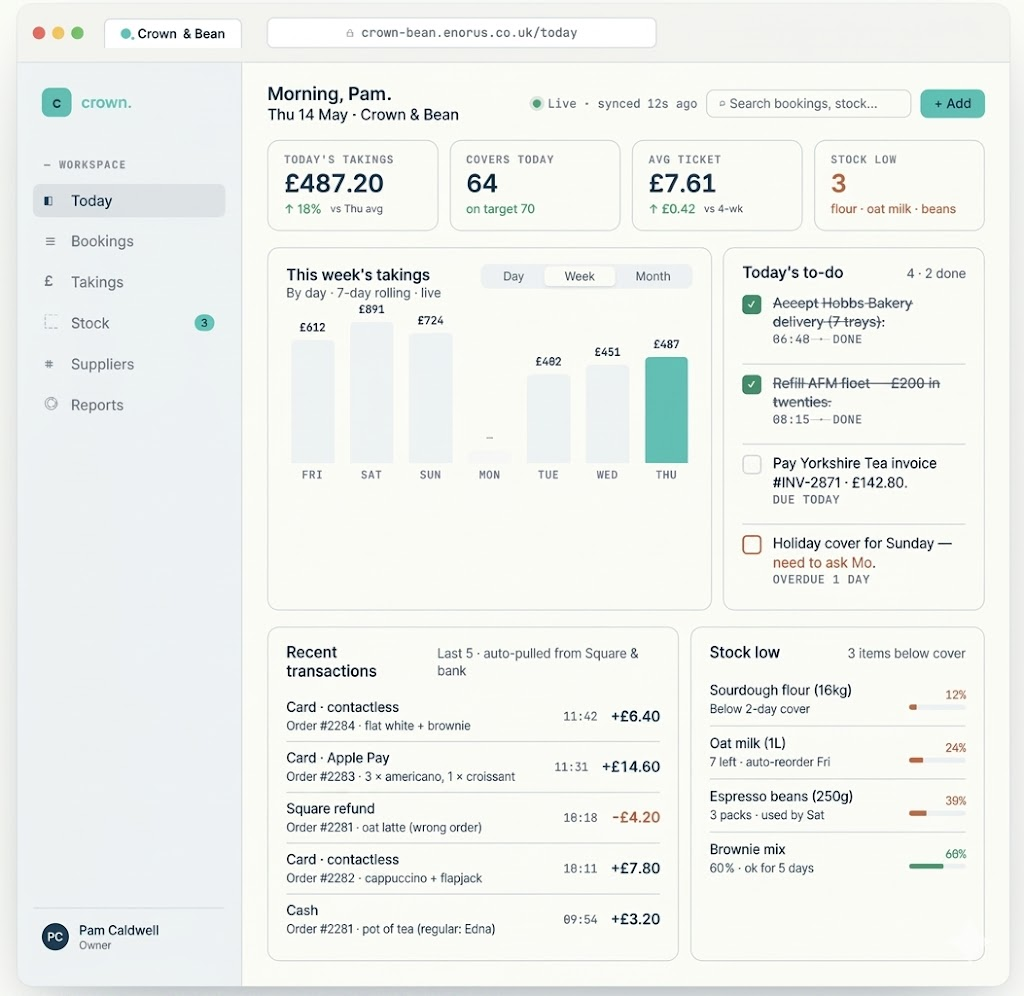Viewport: 1024px width, 996px height.
Task: Click the lock icon in address bar
Action: pos(350,33)
